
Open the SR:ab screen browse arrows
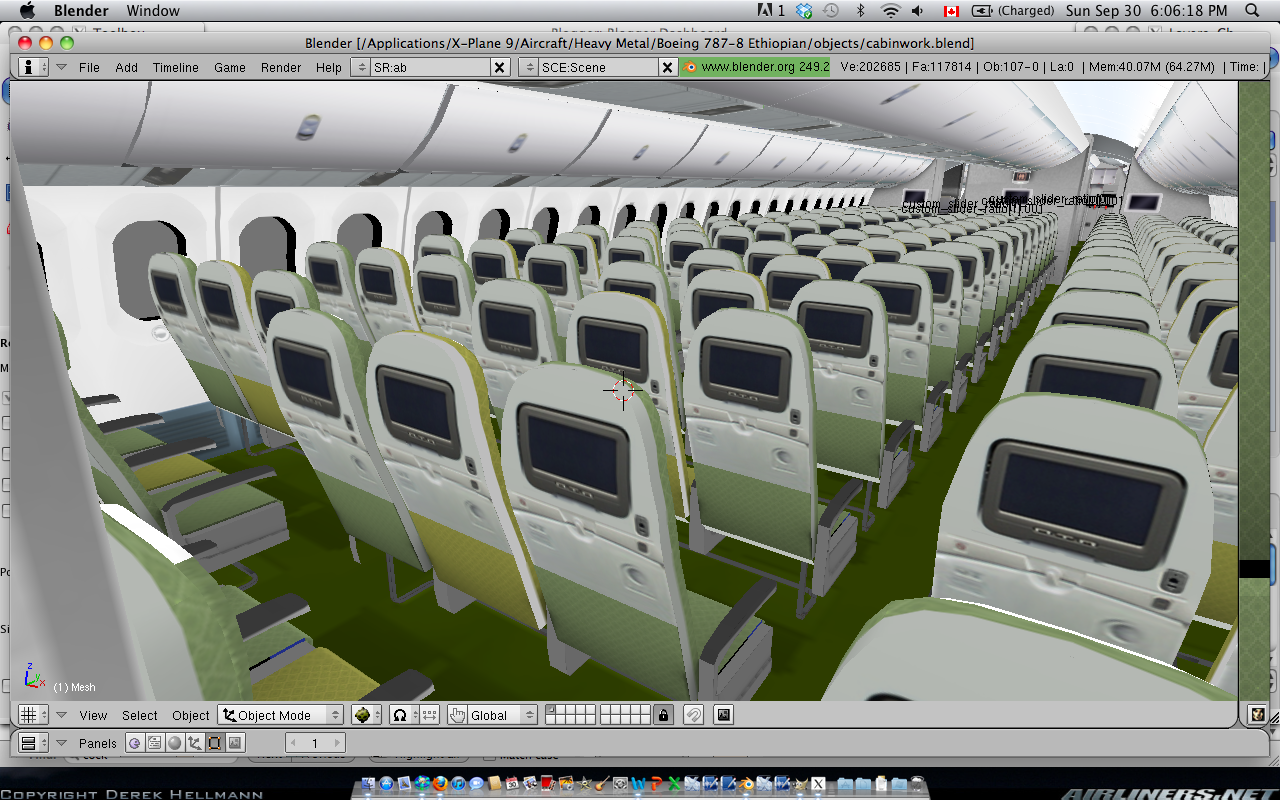[361, 67]
